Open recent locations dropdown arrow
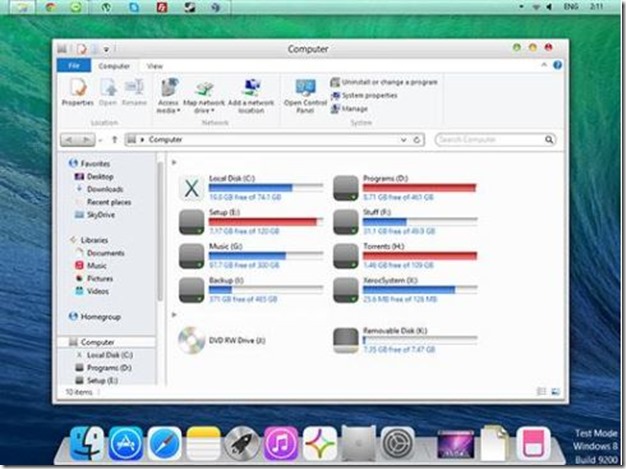This screenshot has height=469, width=626. tap(101, 140)
